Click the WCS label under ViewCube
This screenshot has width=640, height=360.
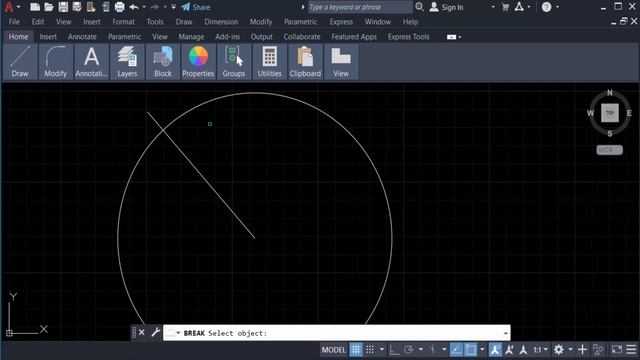(609, 150)
